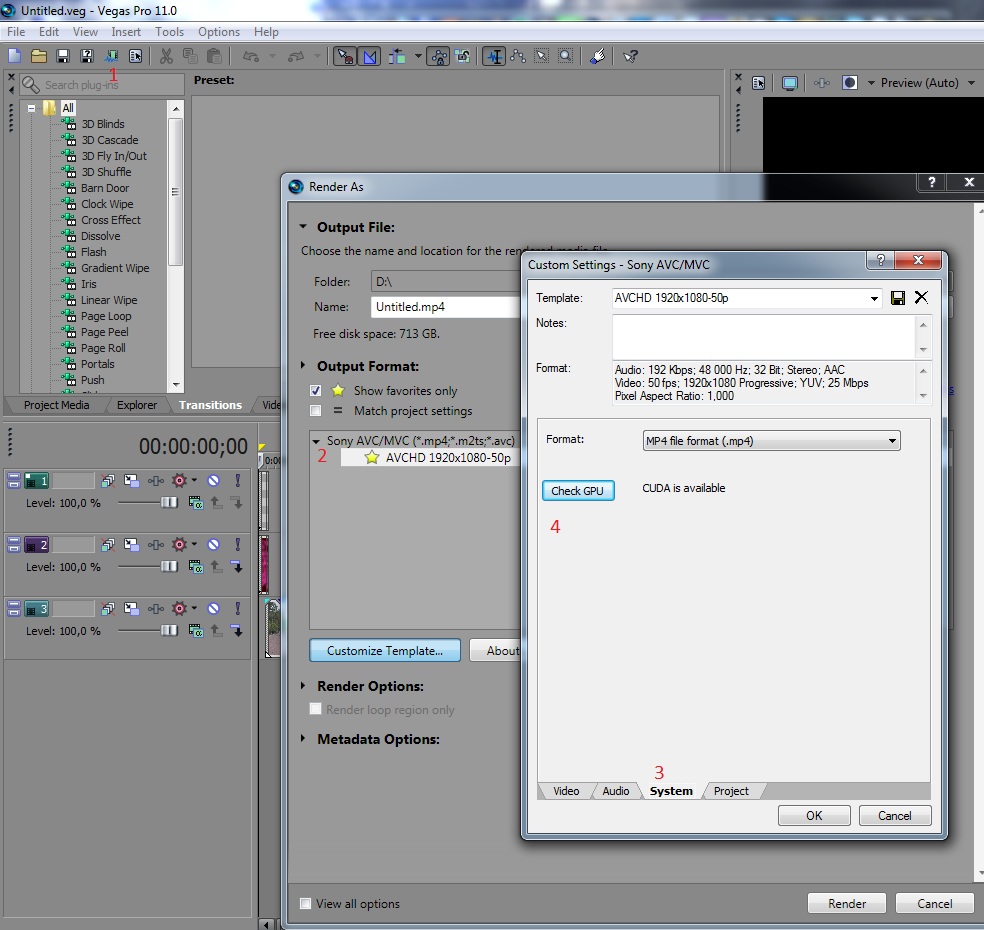Collapse Sony AVC/MVC format group
Screen dimensions: 984x930
pyautogui.click(x=317, y=441)
